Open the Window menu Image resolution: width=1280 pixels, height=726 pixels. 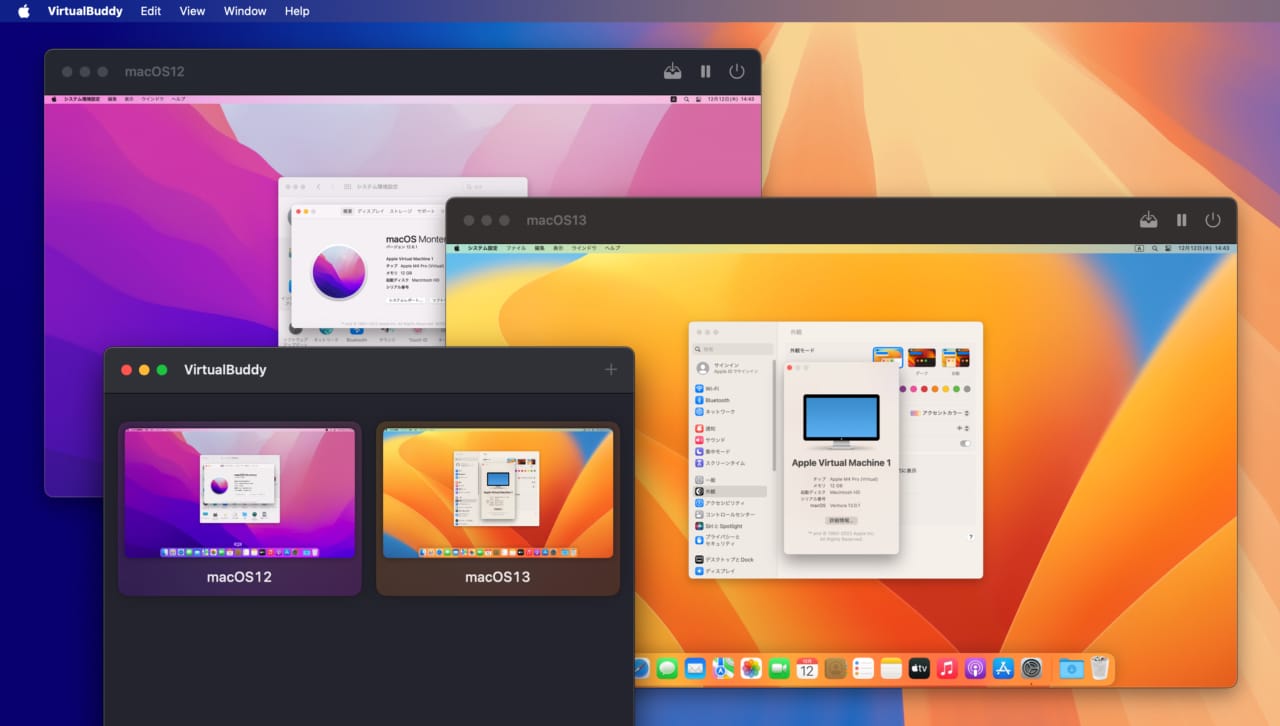pos(245,11)
